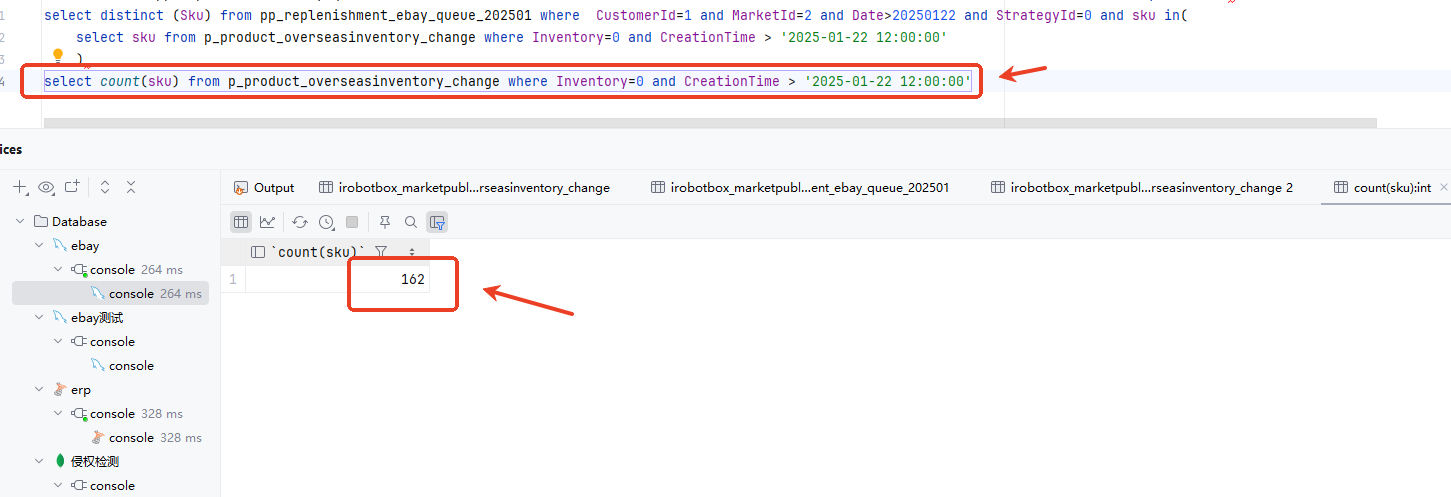Open the services view options eye icon
The height and width of the screenshot is (497, 1451).
click(x=46, y=187)
